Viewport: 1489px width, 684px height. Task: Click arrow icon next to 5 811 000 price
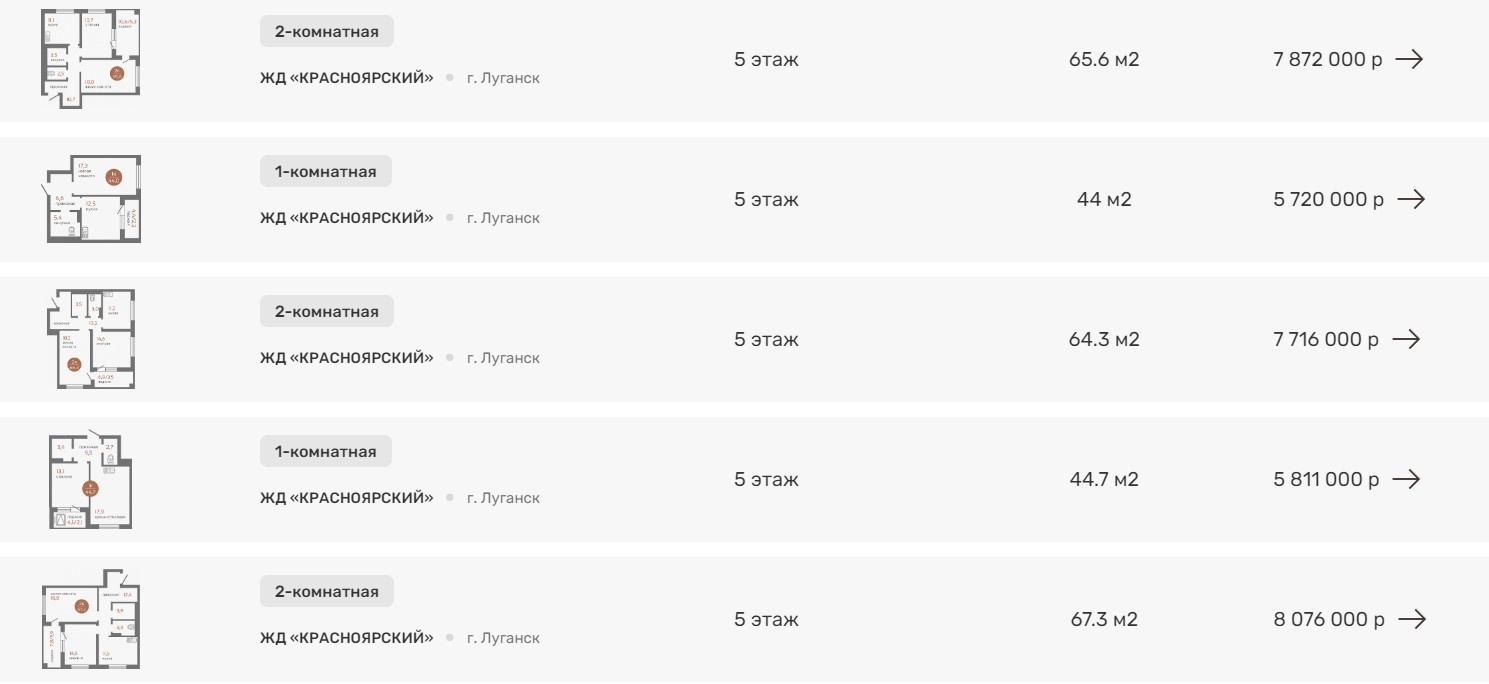(1406, 479)
